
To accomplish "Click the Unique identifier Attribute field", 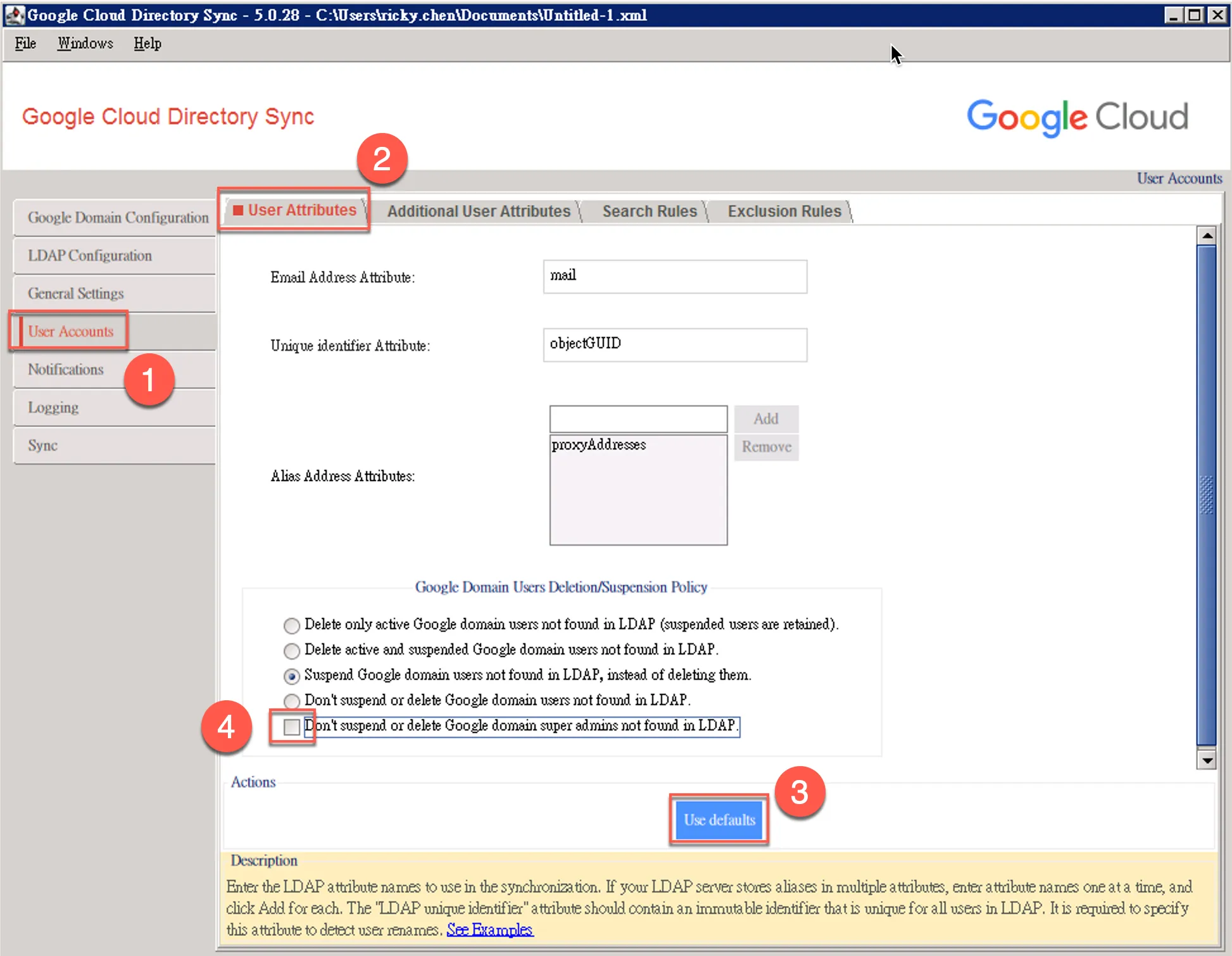I will (675, 345).
